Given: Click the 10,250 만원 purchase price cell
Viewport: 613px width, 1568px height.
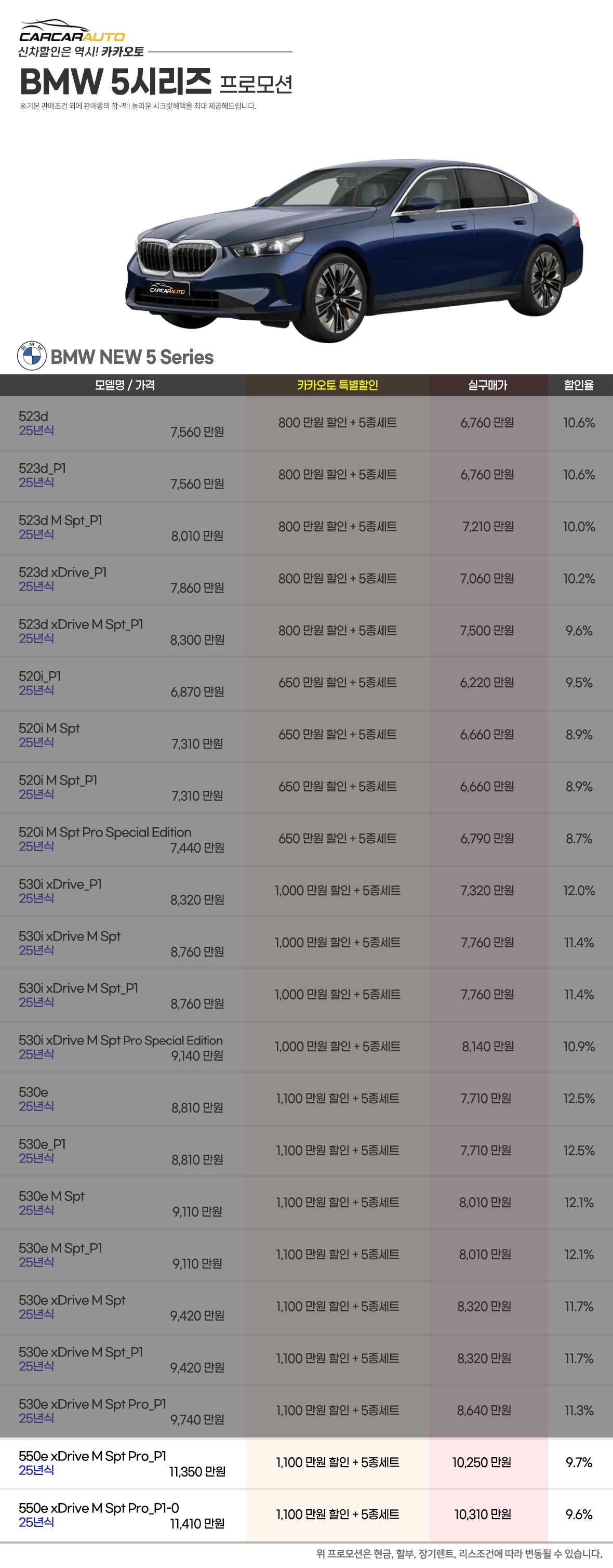Looking at the screenshot, I should tap(482, 1462).
